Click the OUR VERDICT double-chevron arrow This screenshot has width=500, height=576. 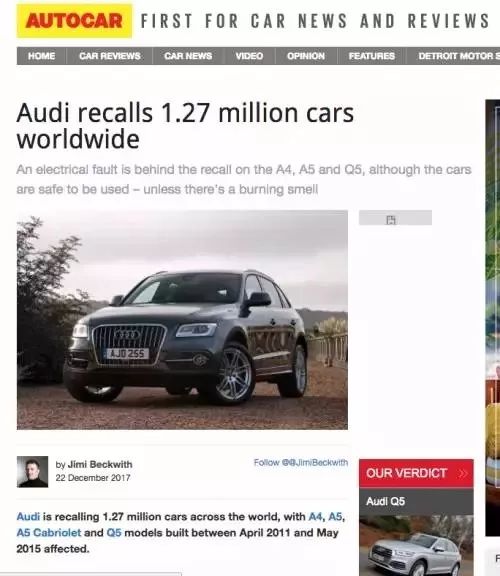point(463,473)
